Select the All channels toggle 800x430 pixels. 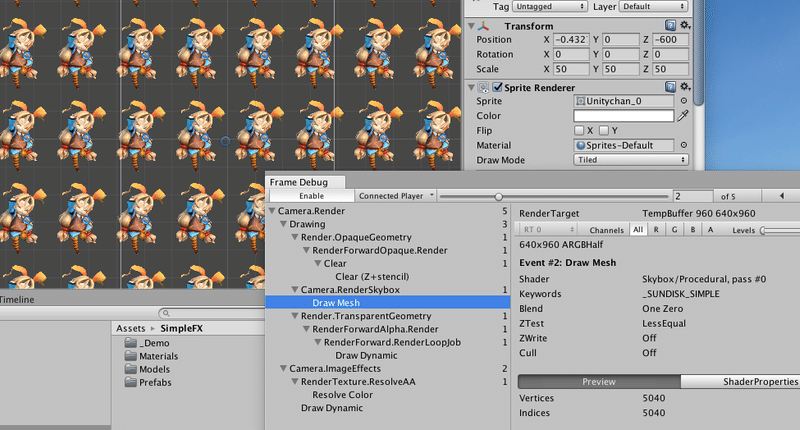click(x=638, y=230)
